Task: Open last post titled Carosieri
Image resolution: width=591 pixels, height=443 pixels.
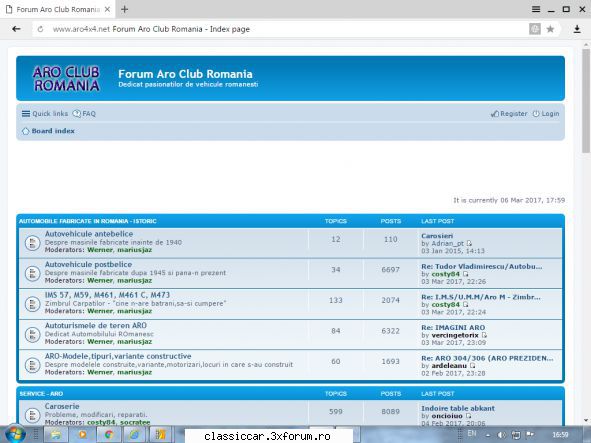Action: tap(437, 236)
